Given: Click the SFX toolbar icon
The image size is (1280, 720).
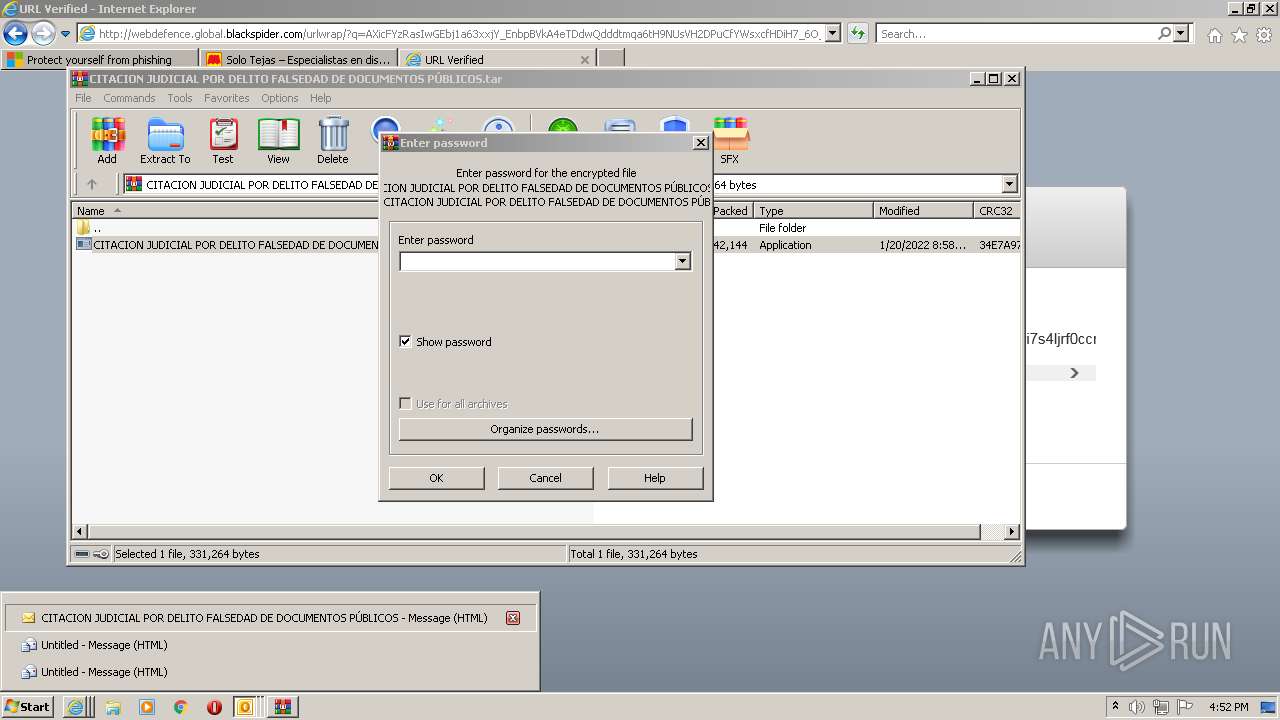Looking at the screenshot, I should [730, 140].
